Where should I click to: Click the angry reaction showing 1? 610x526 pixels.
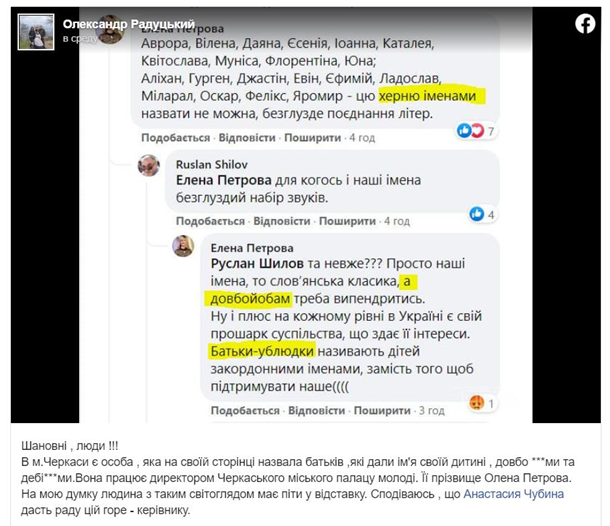click(482, 403)
